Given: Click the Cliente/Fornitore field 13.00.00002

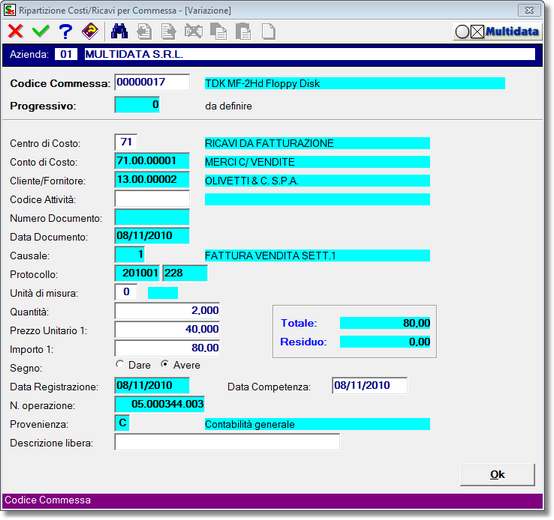Looking at the screenshot, I should (x=152, y=179).
